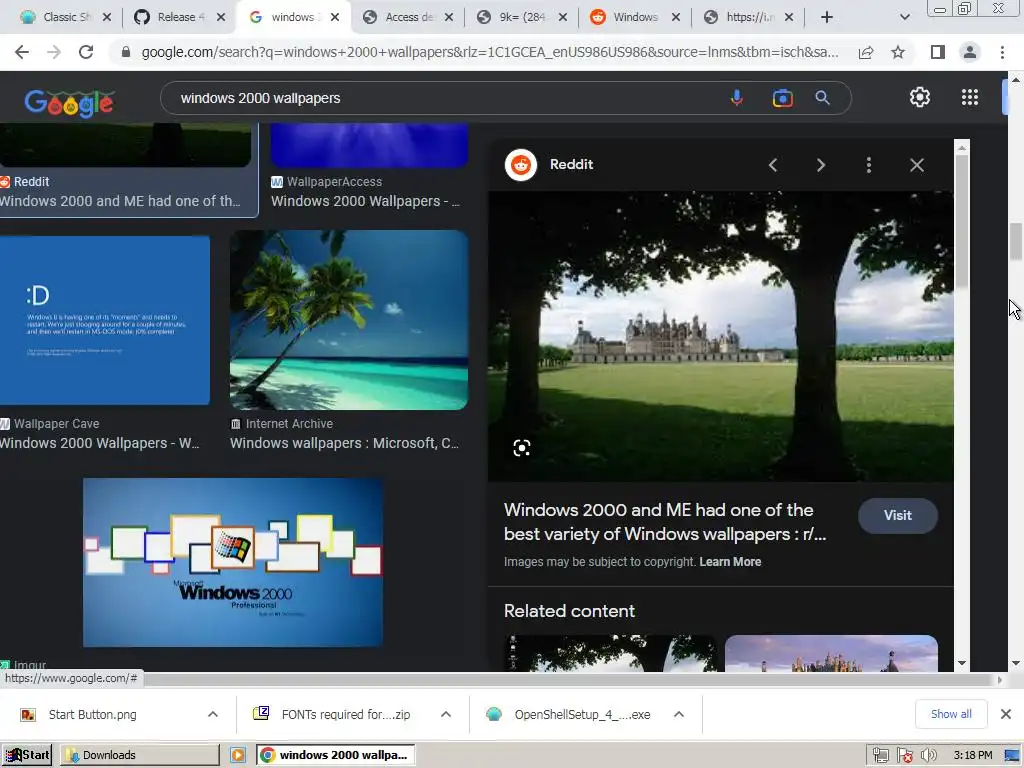This screenshot has width=1024, height=768.
Task: Expand options for OpenShellSetup exe download
Action: [x=679, y=714]
